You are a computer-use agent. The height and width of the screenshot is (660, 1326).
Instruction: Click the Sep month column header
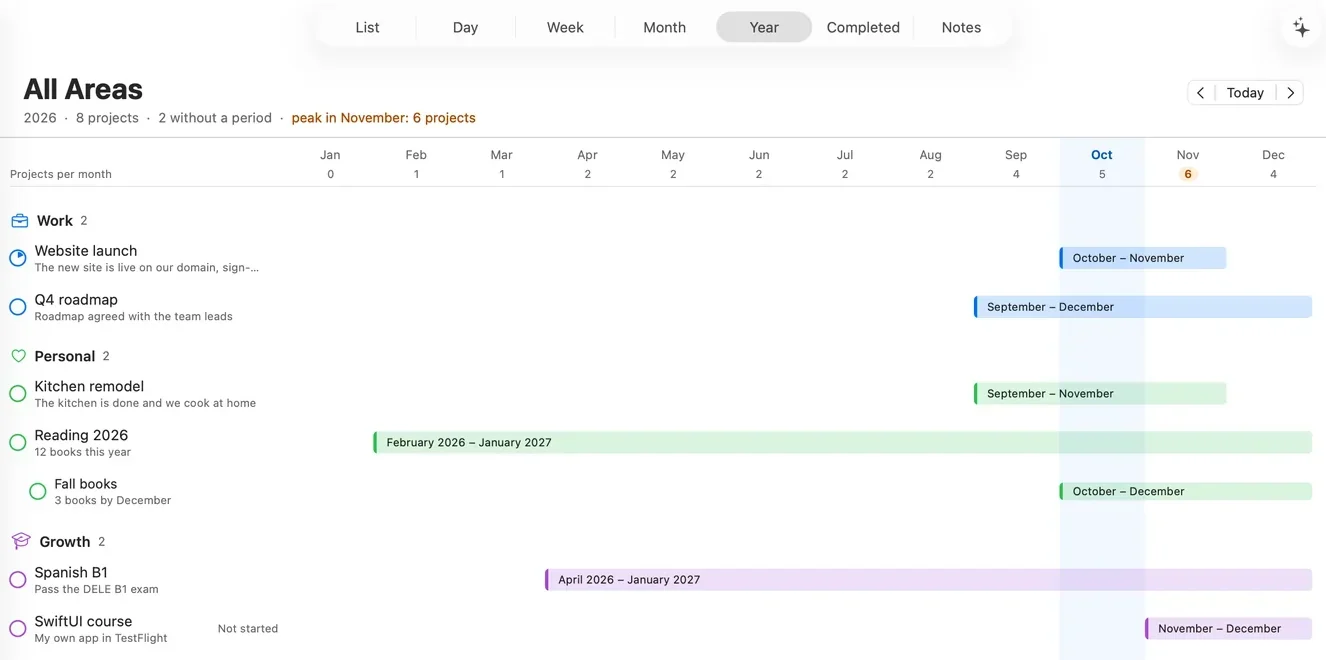(x=1016, y=155)
